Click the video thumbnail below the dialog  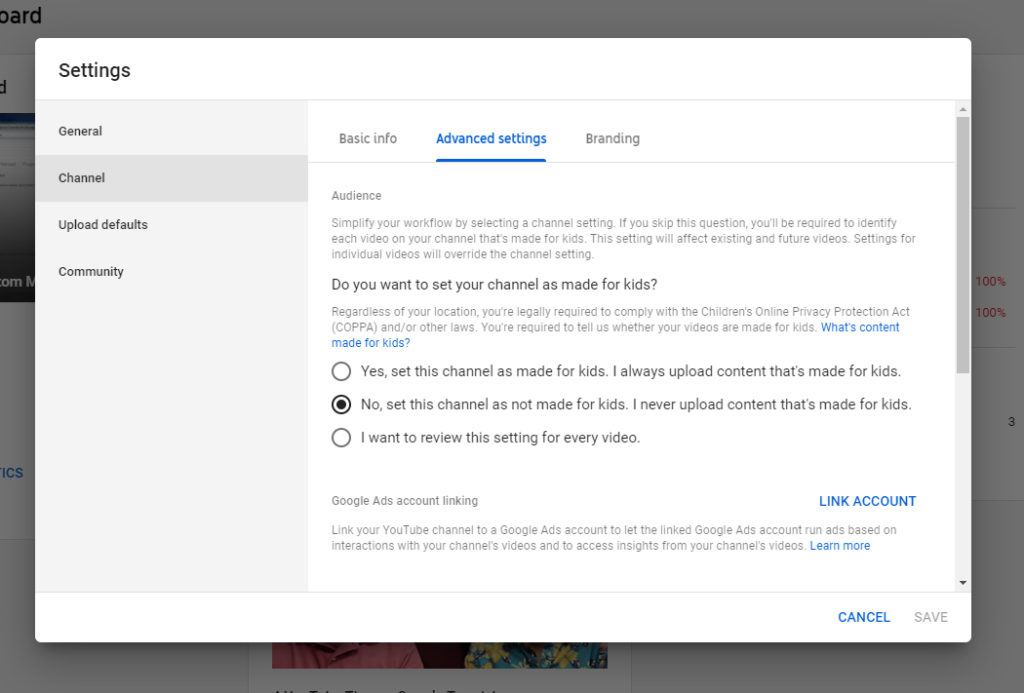coord(440,655)
